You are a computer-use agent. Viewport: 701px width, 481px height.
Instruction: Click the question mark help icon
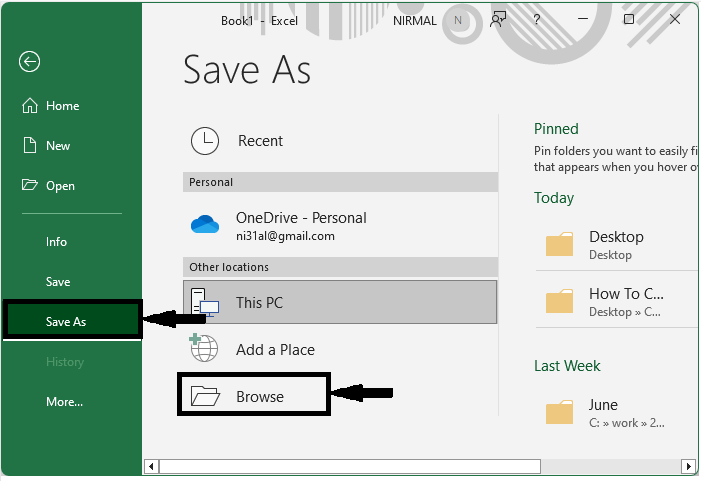(x=538, y=19)
